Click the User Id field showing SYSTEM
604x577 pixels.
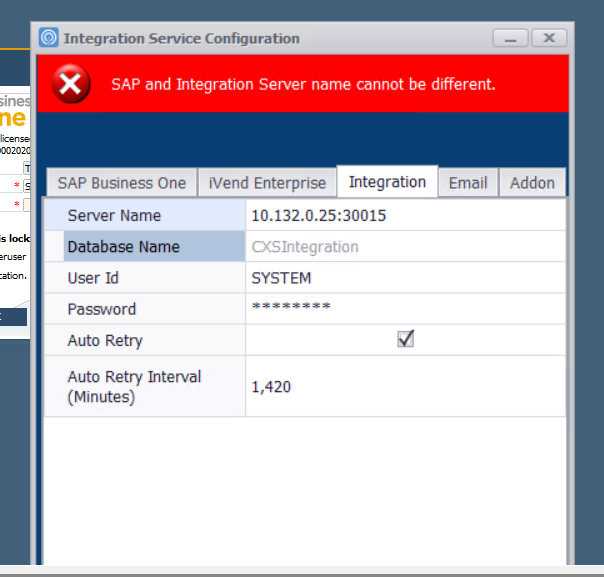click(x=405, y=278)
